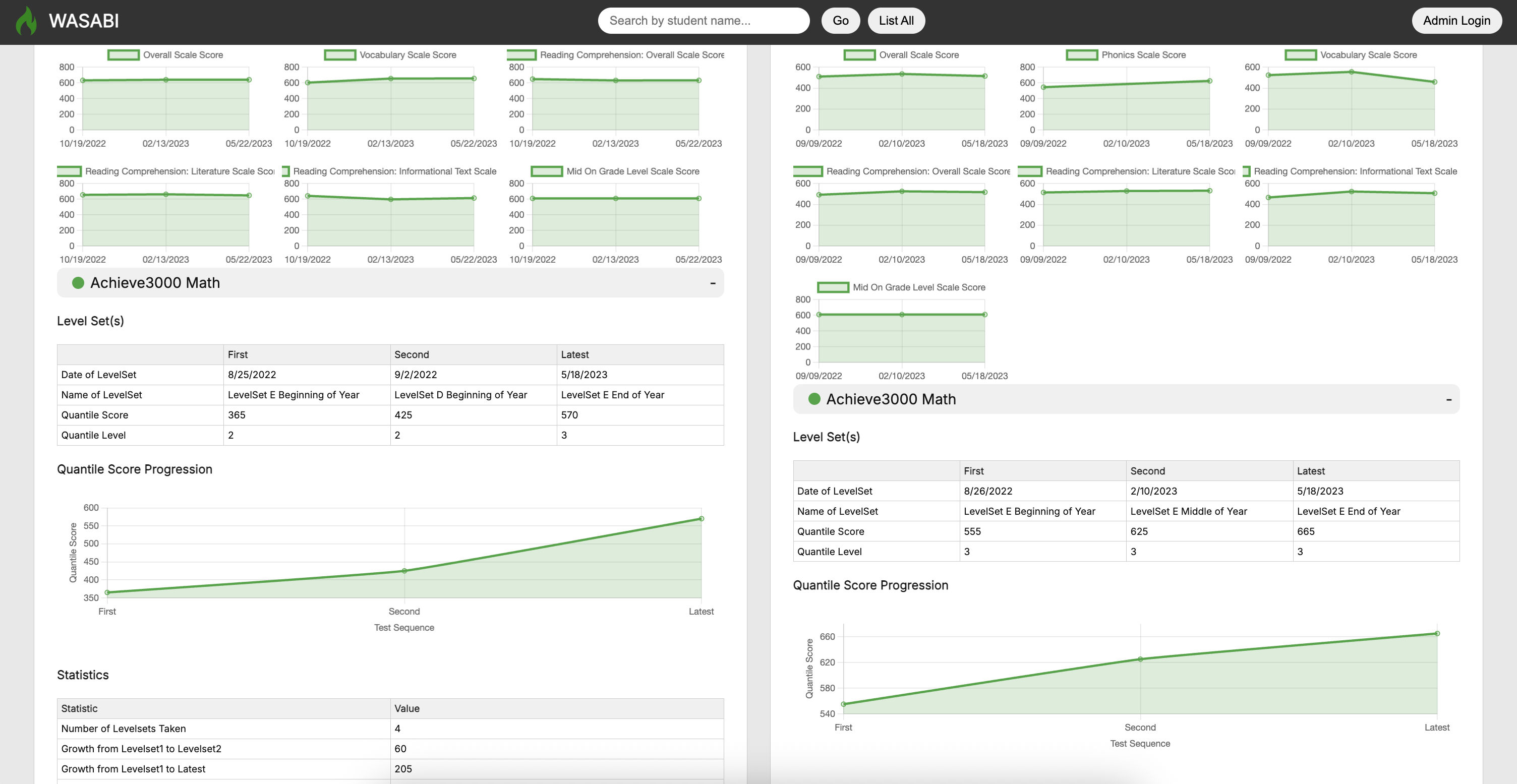
Task: Select 'LevelSet E Middle of Year' cell
Action: point(1209,511)
